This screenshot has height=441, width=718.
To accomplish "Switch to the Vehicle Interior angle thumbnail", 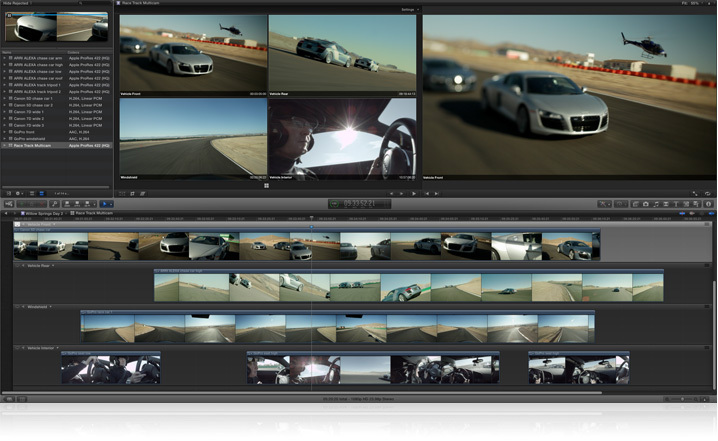I will click(342, 139).
